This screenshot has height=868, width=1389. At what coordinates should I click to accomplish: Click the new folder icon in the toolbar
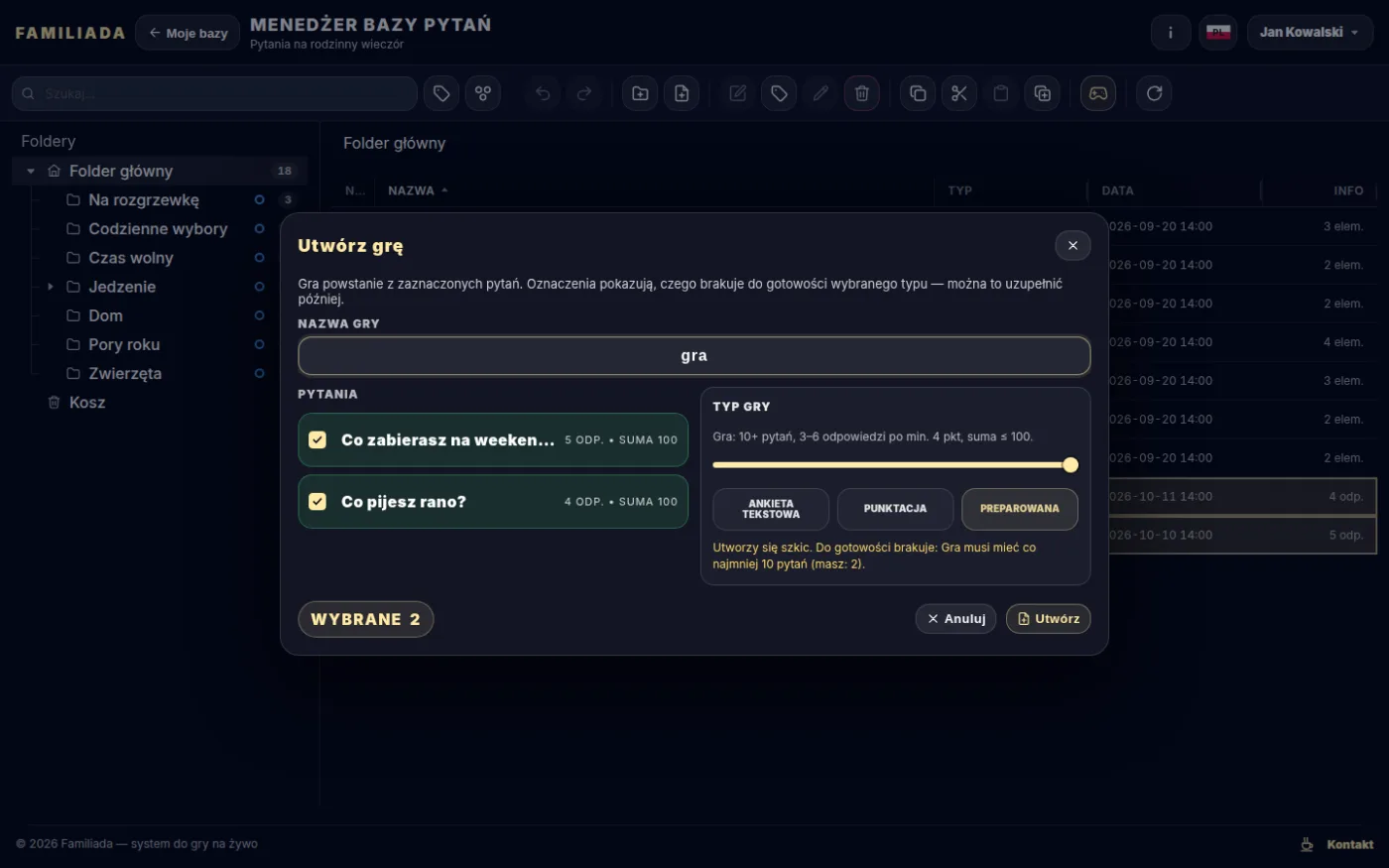(x=640, y=93)
